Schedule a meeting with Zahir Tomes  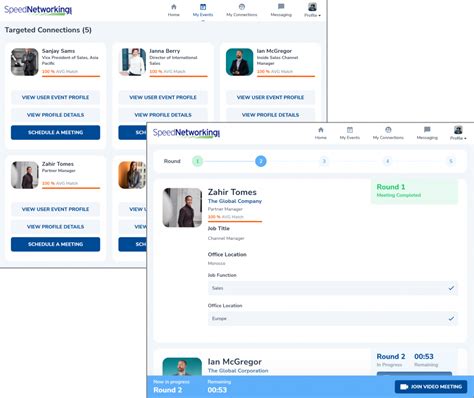tap(55, 244)
